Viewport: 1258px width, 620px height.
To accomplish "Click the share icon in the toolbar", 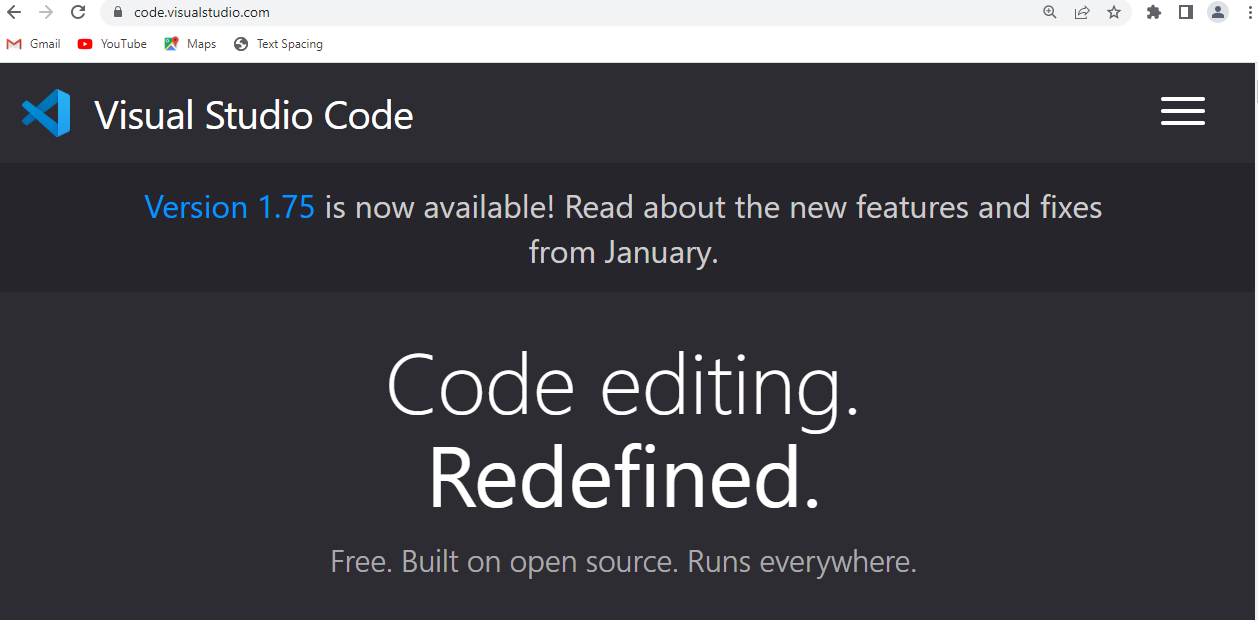I will pyautogui.click(x=1082, y=12).
